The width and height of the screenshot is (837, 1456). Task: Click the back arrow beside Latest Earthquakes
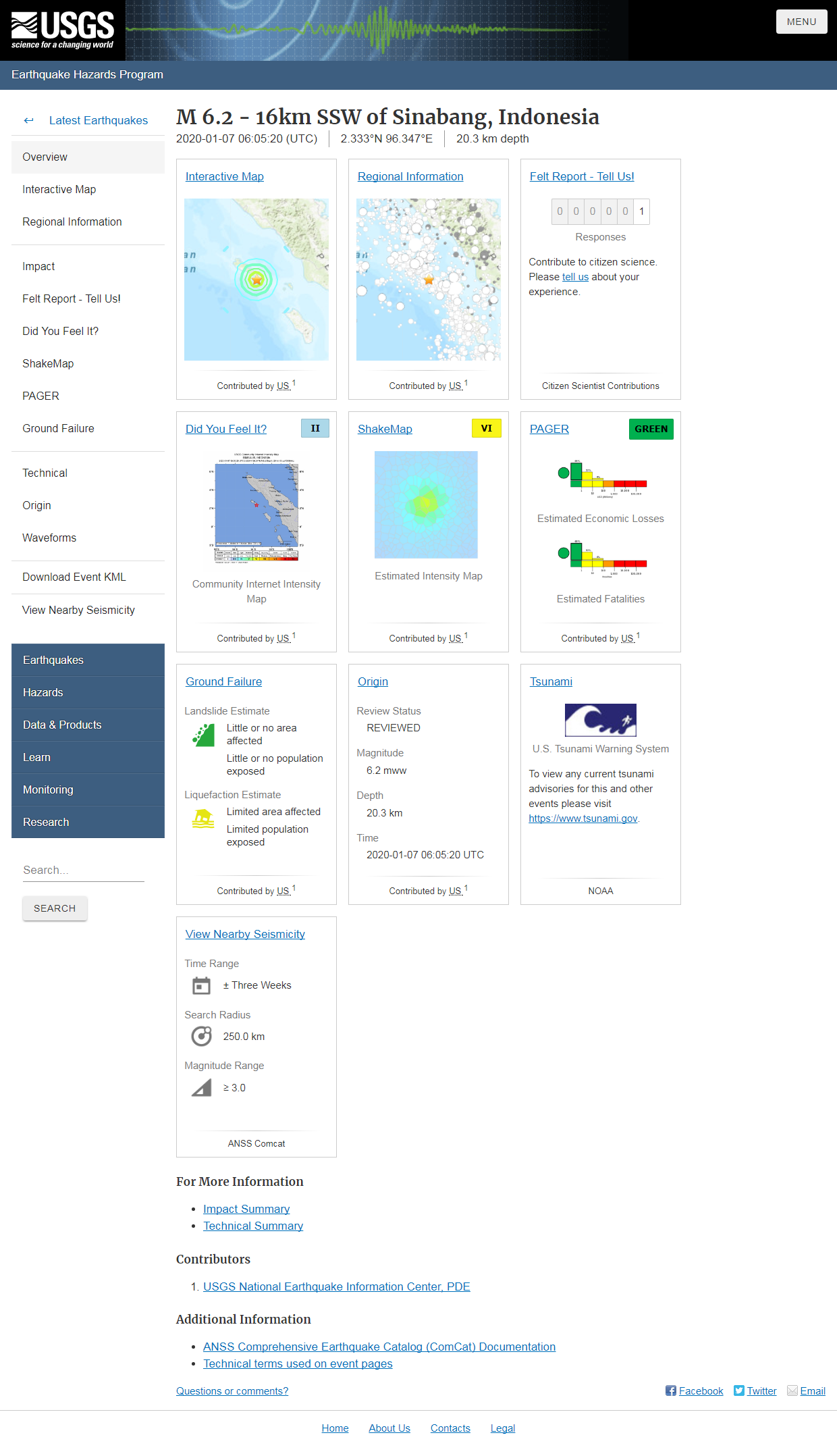[x=28, y=120]
